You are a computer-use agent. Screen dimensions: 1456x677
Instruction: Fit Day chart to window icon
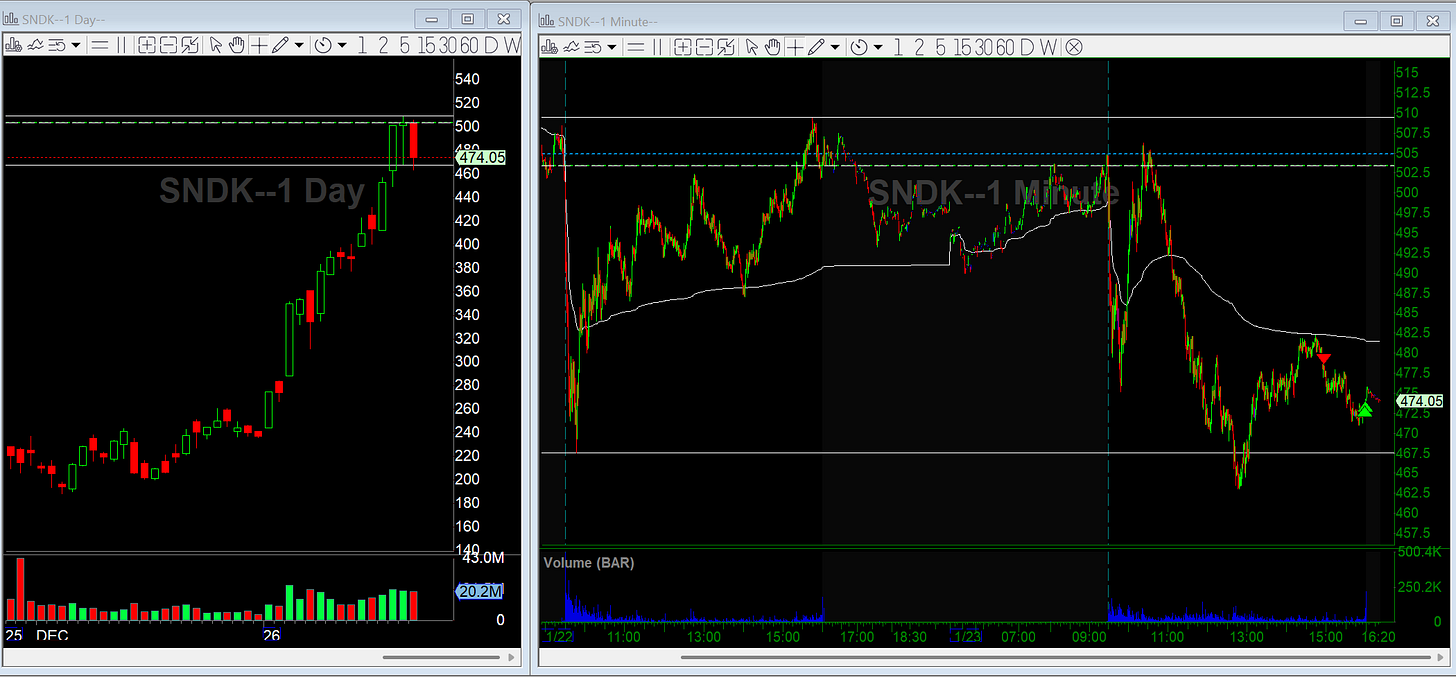click(x=189, y=45)
